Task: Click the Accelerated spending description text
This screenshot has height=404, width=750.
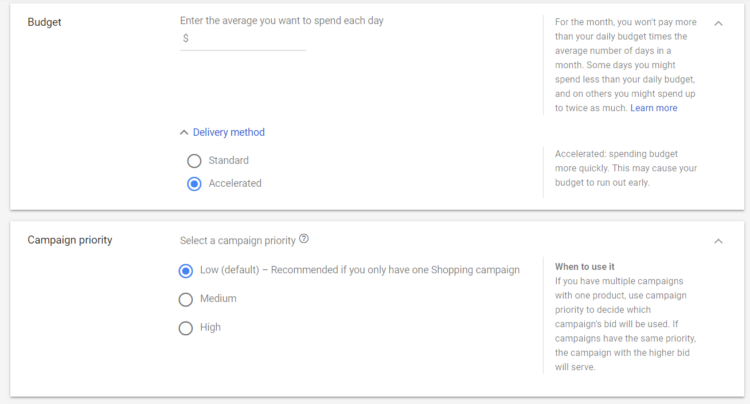Action: pyautogui.click(x=625, y=168)
